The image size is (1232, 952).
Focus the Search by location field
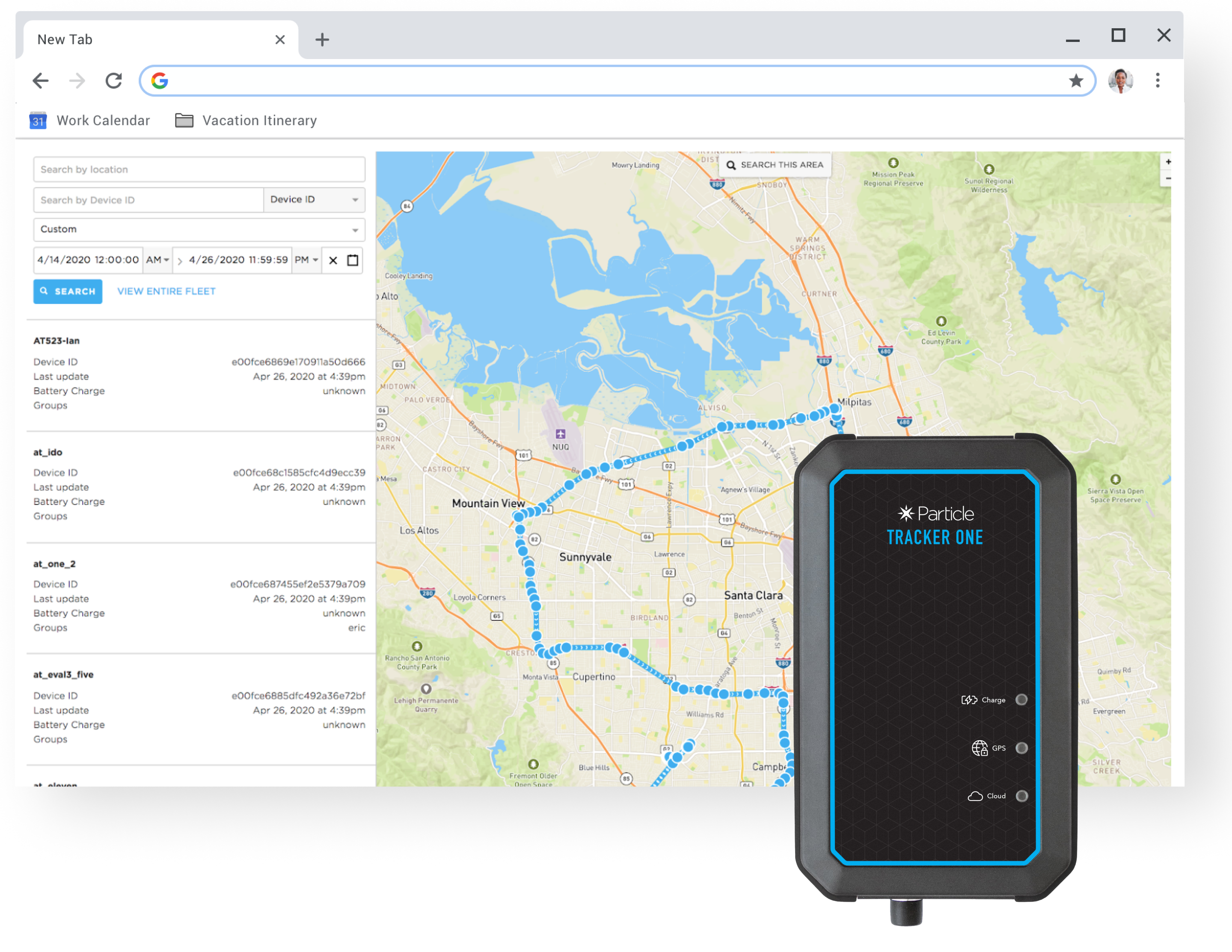(x=199, y=169)
